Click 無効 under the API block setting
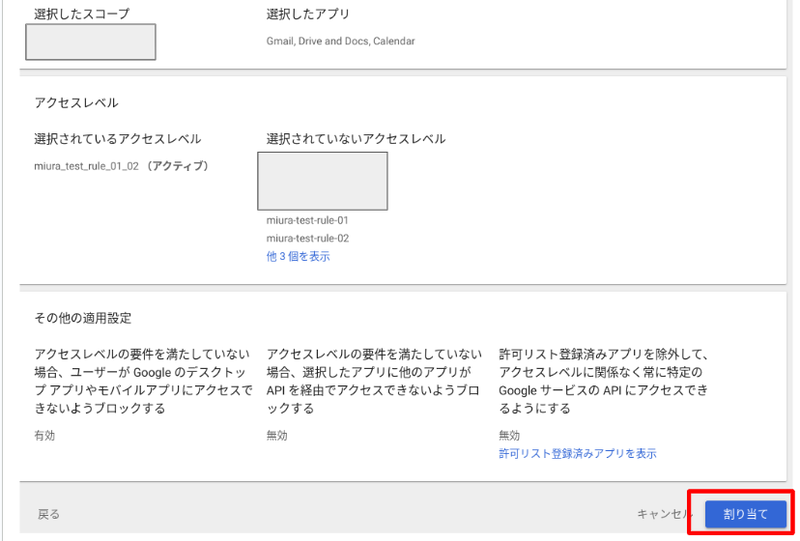This screenshot has height=541, width=800. click(x=277, y=435)
